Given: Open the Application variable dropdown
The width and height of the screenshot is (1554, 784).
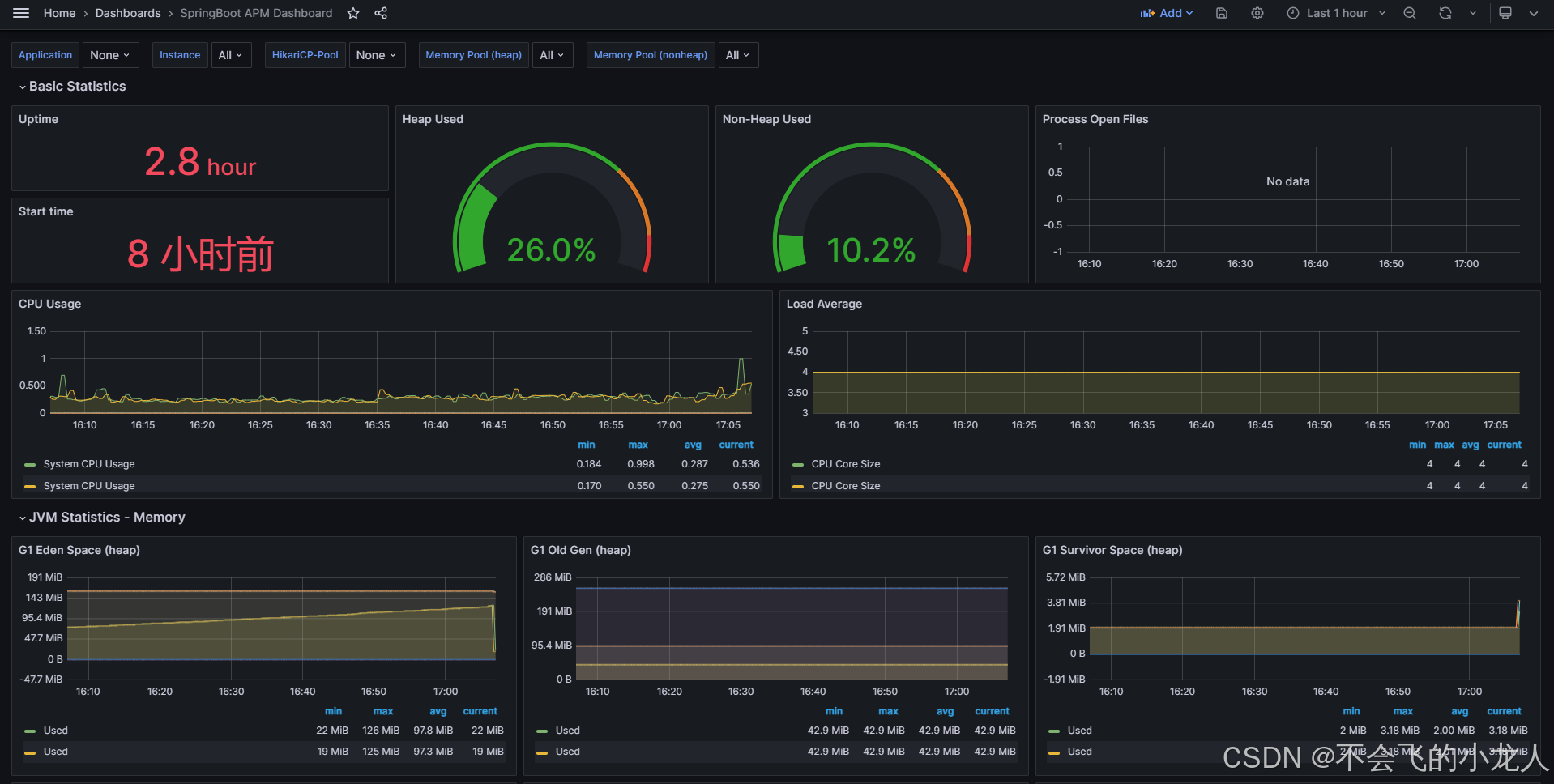Looking at the screenshot, I should (110, 55).
